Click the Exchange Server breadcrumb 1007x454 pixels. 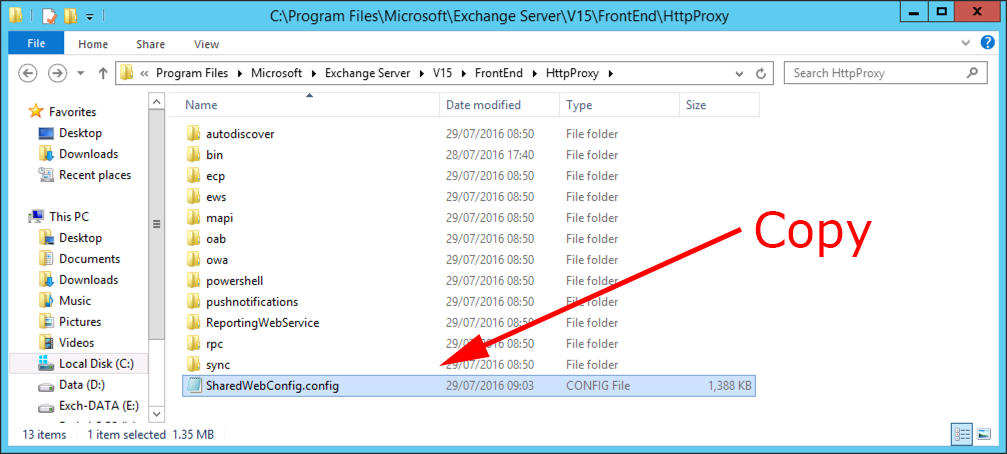click(367, 73)
